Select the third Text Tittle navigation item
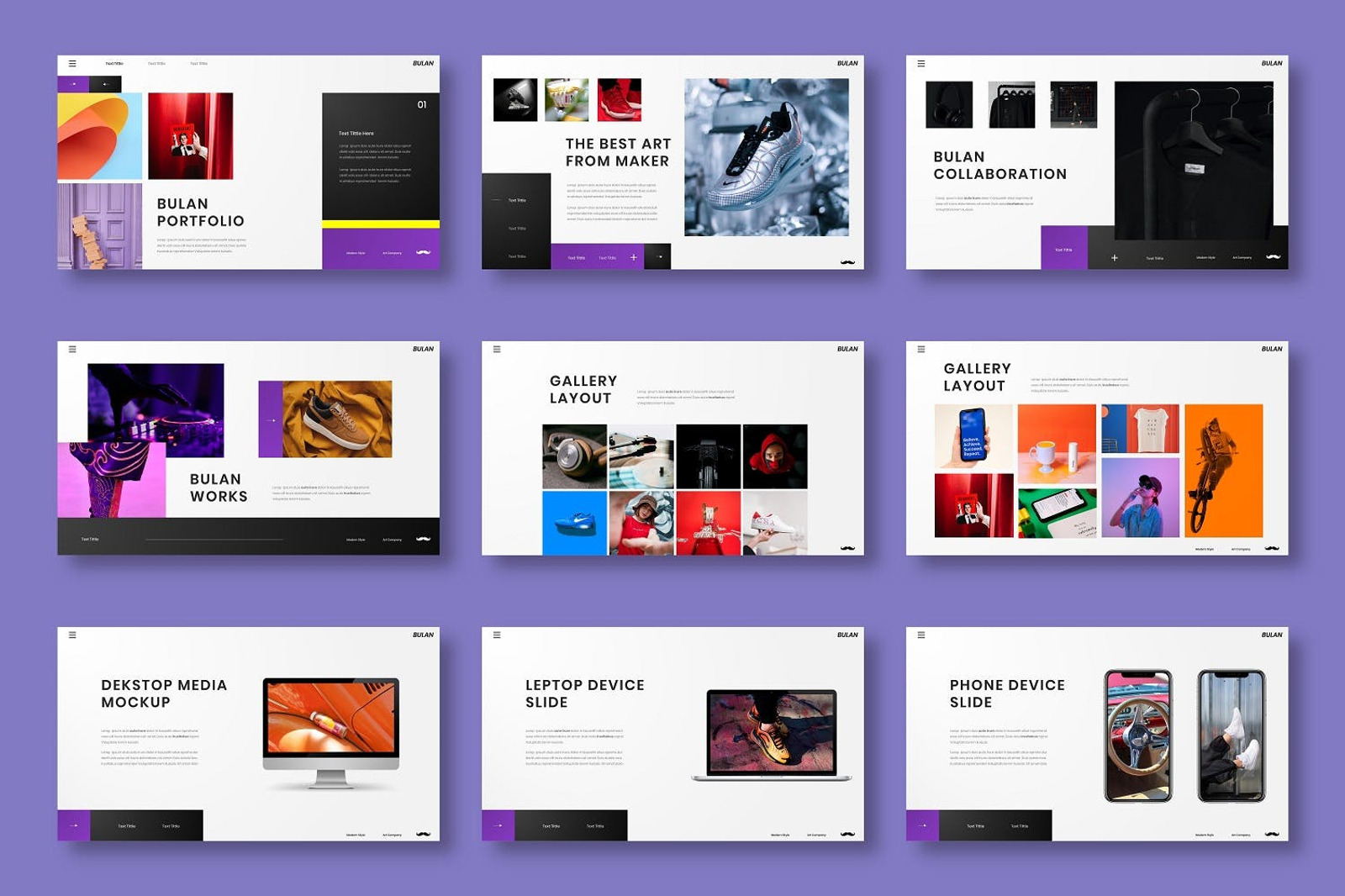Image resolution: width=1345 pixels, height=896 pixels. pyautogui.click(x=198, y=62)
